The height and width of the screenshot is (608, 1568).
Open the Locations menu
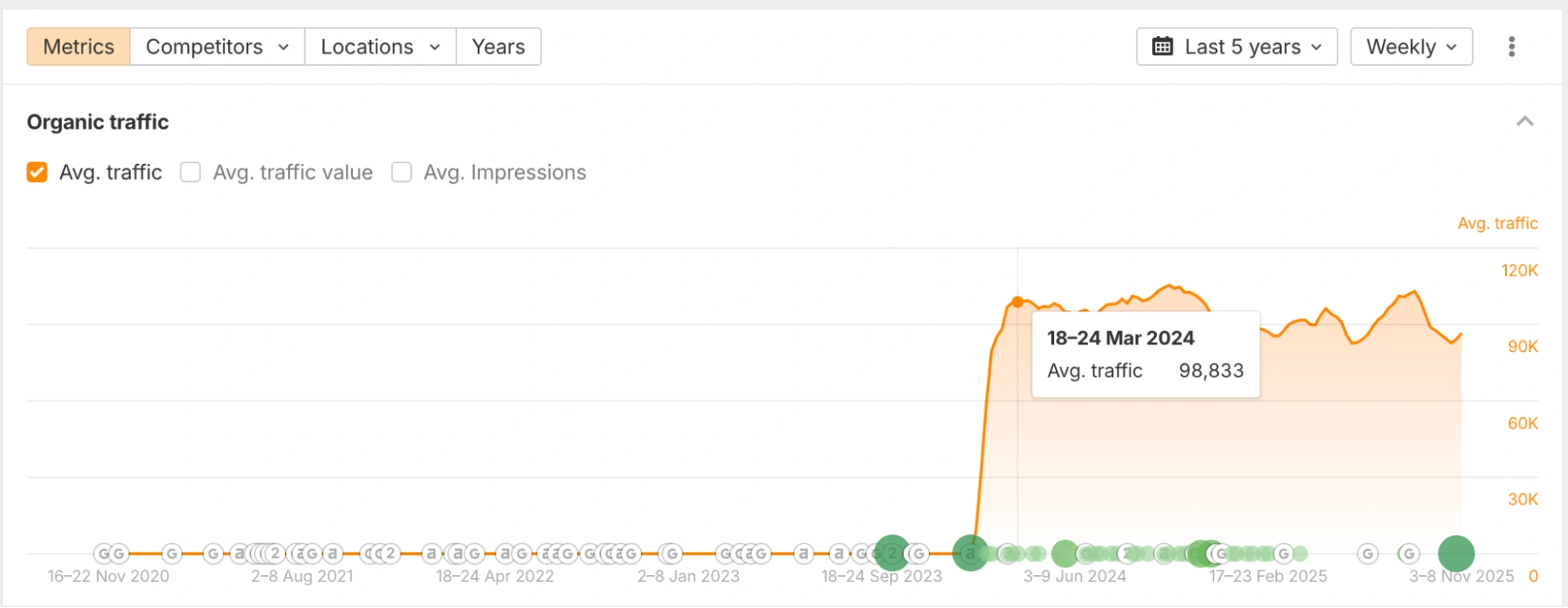[x=380, y=47]
